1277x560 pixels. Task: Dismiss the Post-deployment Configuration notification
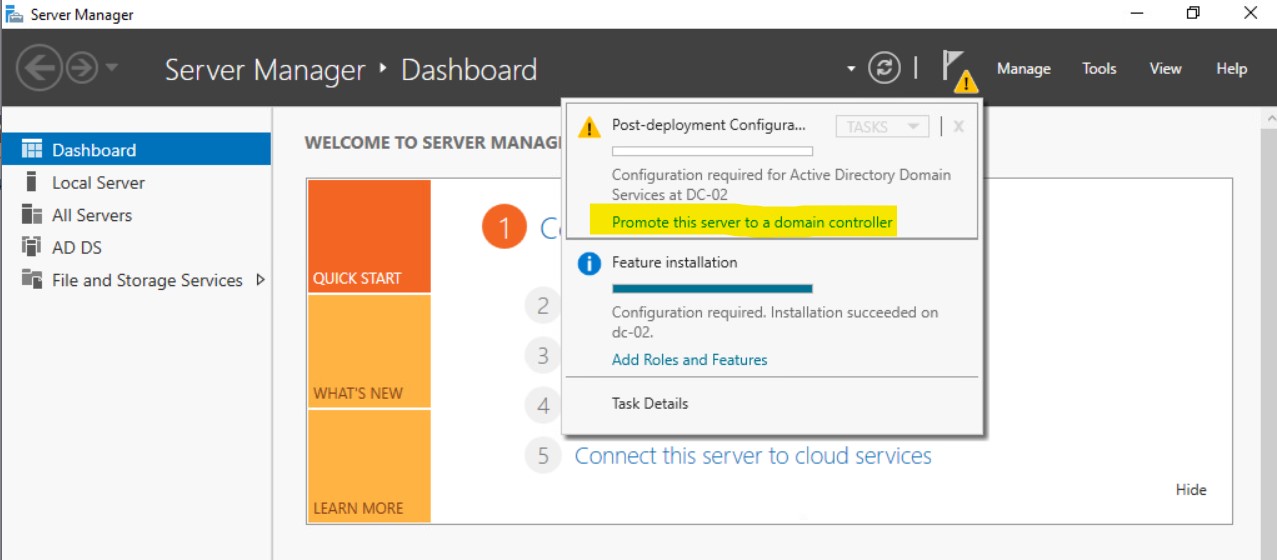[x=958, y=126]
